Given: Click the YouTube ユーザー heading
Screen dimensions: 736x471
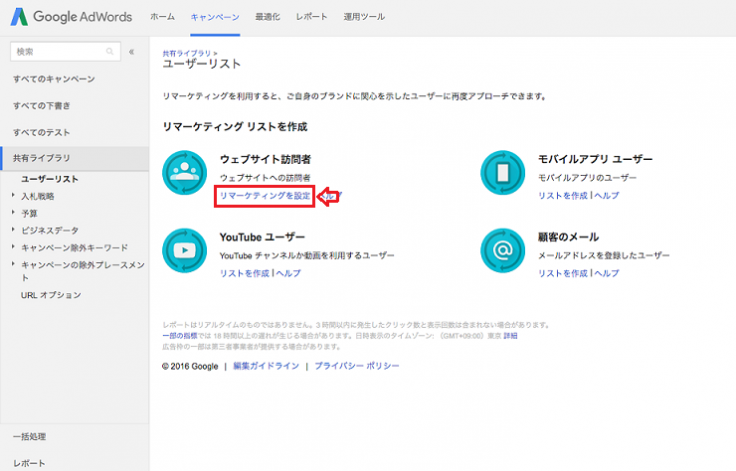Looking at the screenshot, I should (262, 238).
